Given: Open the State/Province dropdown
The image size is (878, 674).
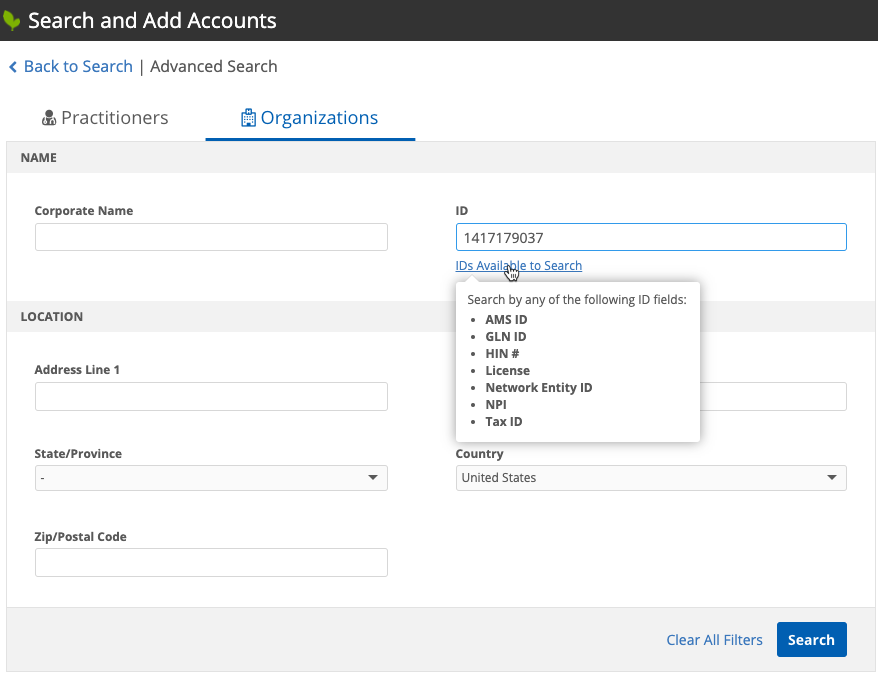Looking at the screenshot, I should point(200,478).
